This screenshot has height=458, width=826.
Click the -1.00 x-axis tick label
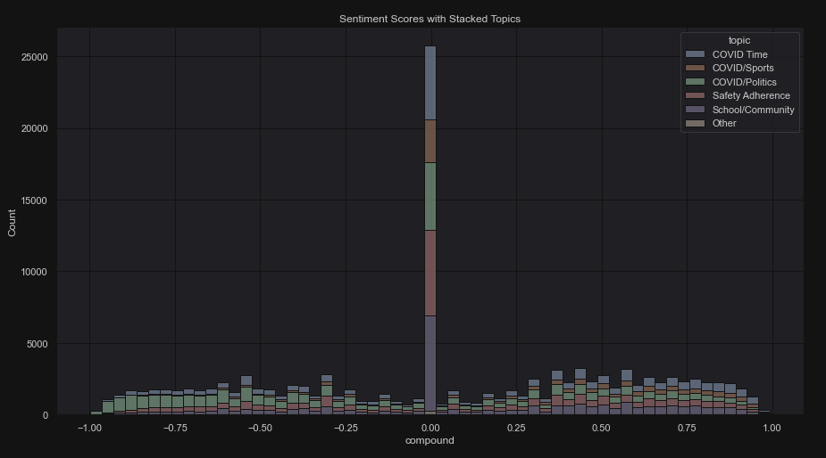click(89, 427)
